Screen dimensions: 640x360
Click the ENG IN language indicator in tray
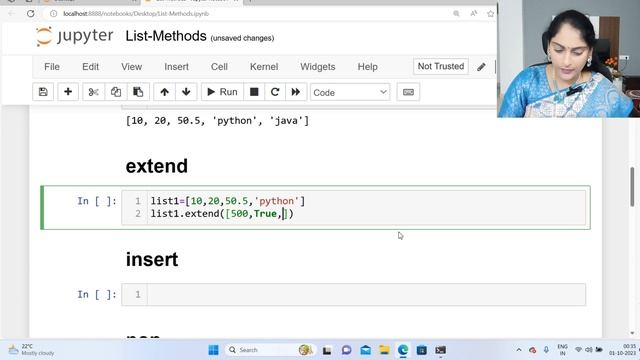(562, 350)
